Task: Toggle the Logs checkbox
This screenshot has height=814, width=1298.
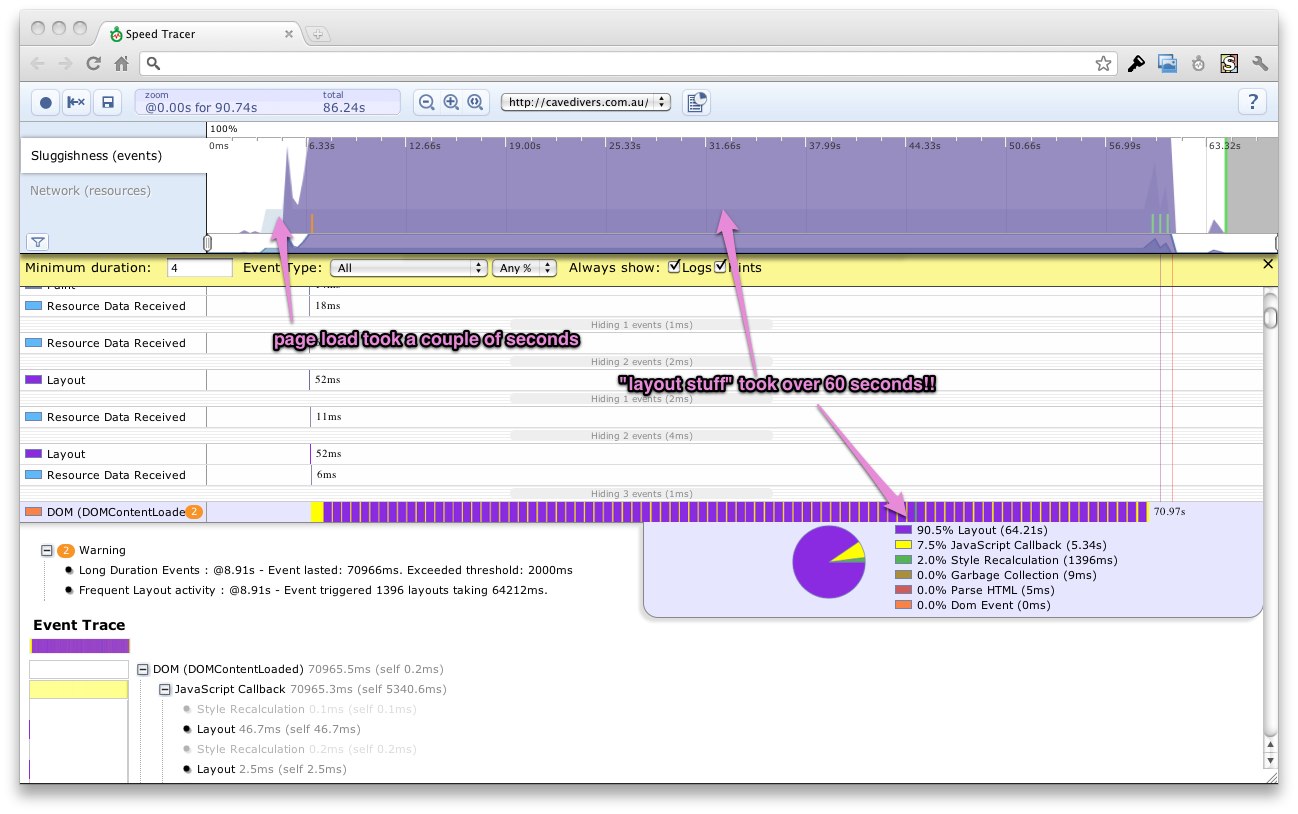Action: coord(675,267)
